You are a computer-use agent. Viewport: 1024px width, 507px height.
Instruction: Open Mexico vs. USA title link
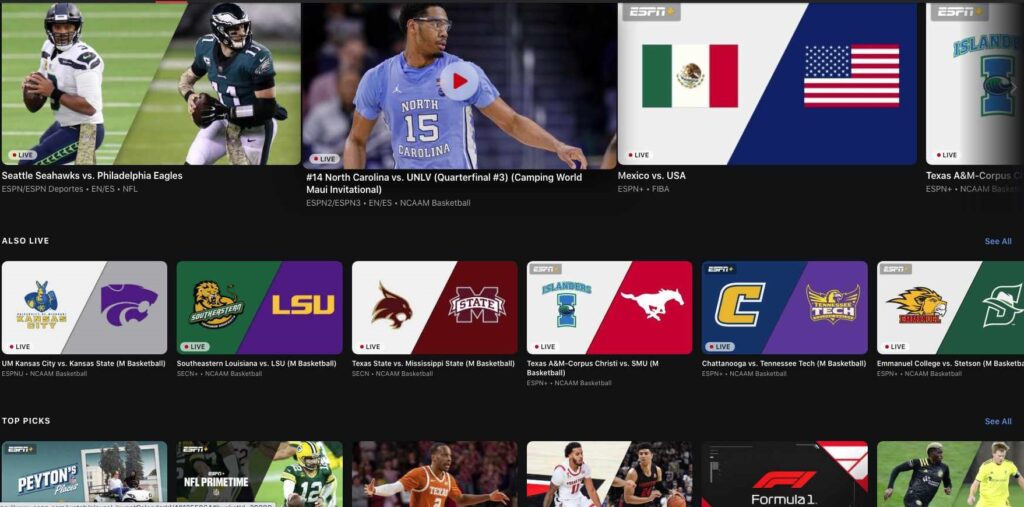651,176
